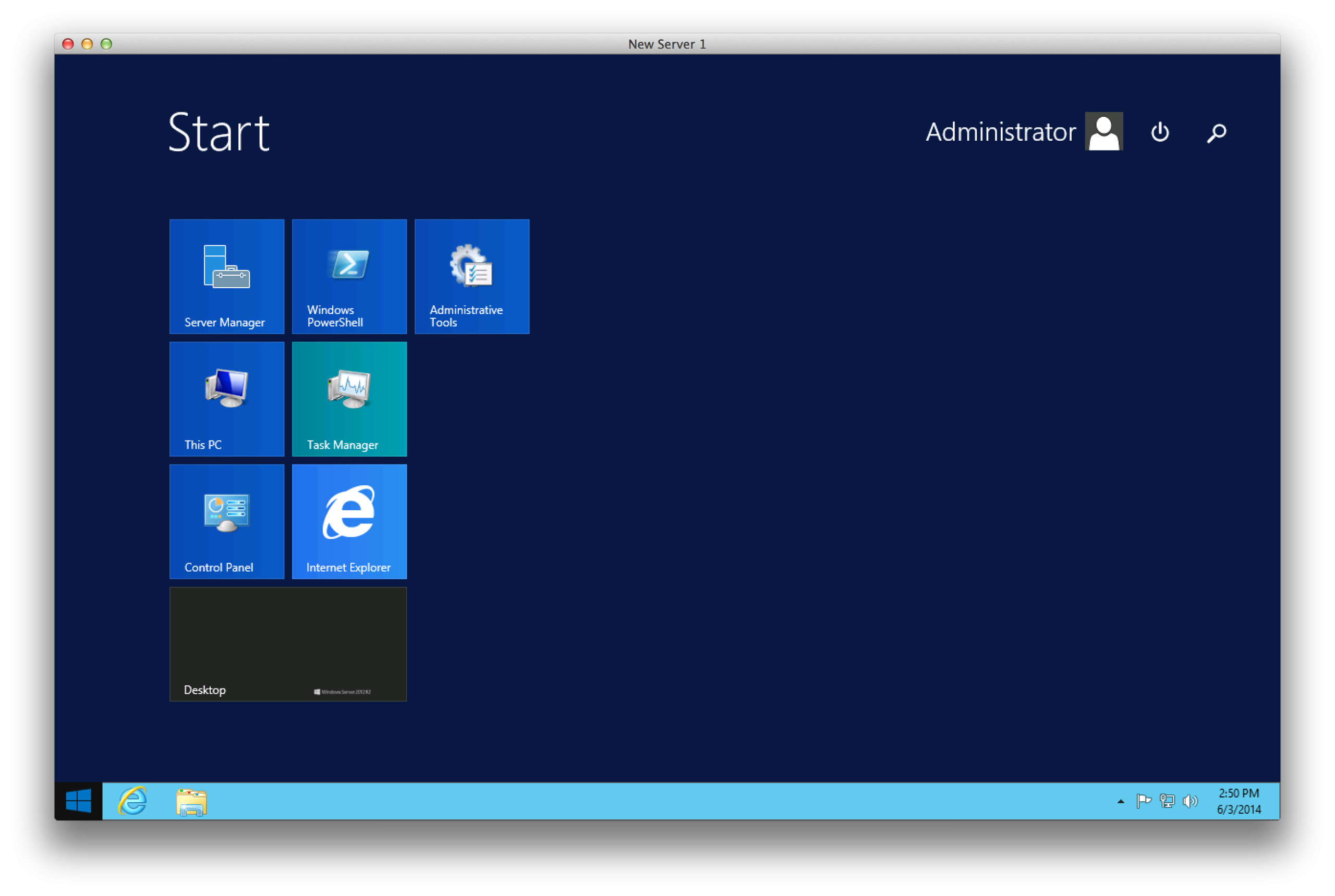Open the This PC tile
This screenshot has height=896, width=1335.
(x=226, y=398)
